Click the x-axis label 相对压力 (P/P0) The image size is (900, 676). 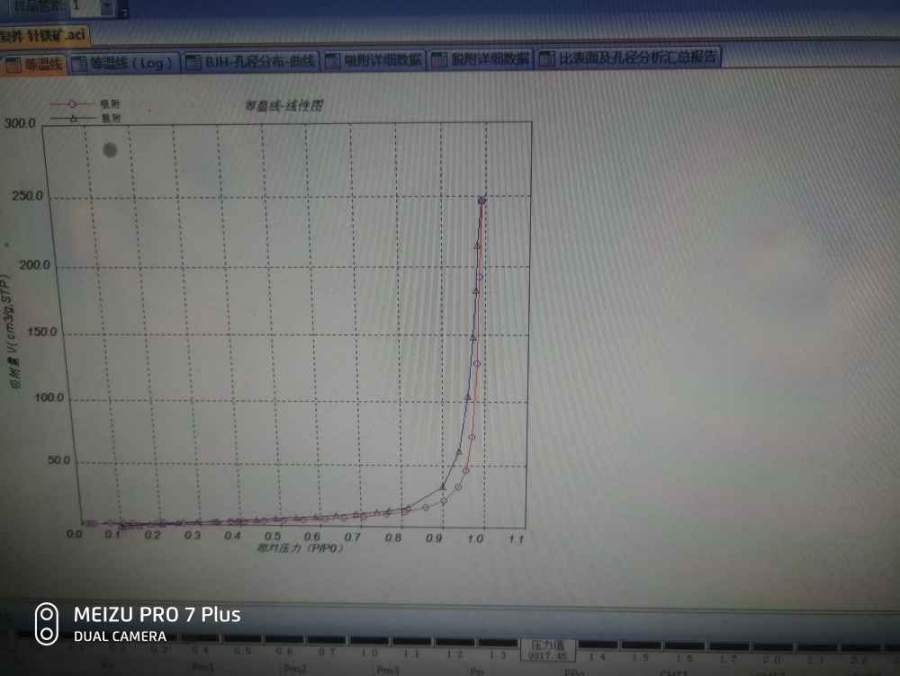pos(300,548)
